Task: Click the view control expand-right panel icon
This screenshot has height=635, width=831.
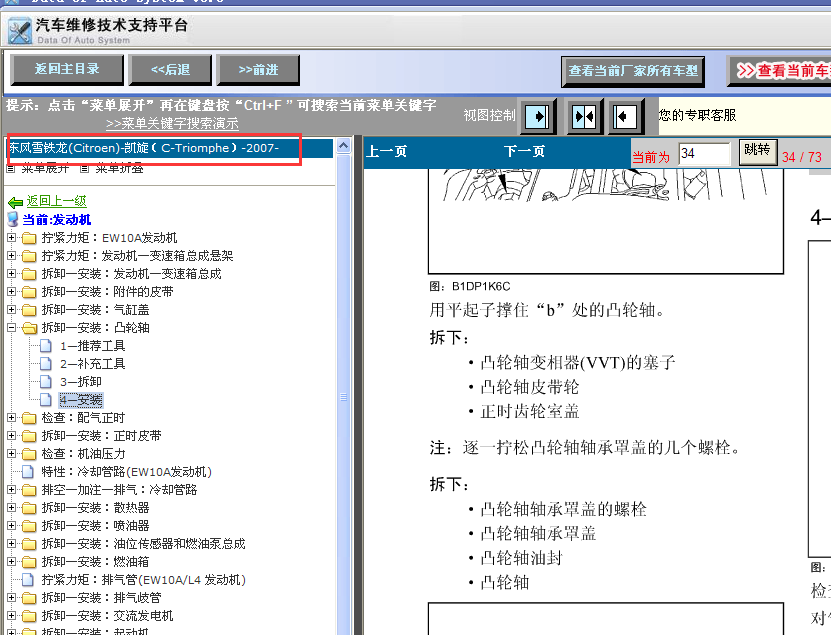Action: 539,117
